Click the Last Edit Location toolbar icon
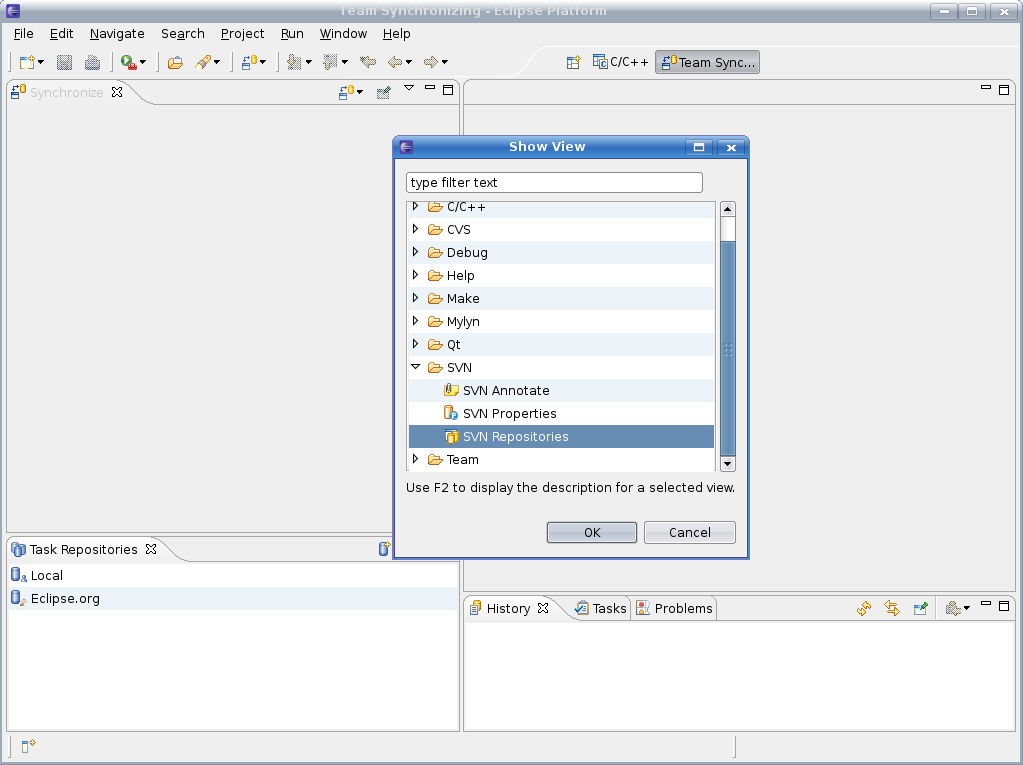 367,62
